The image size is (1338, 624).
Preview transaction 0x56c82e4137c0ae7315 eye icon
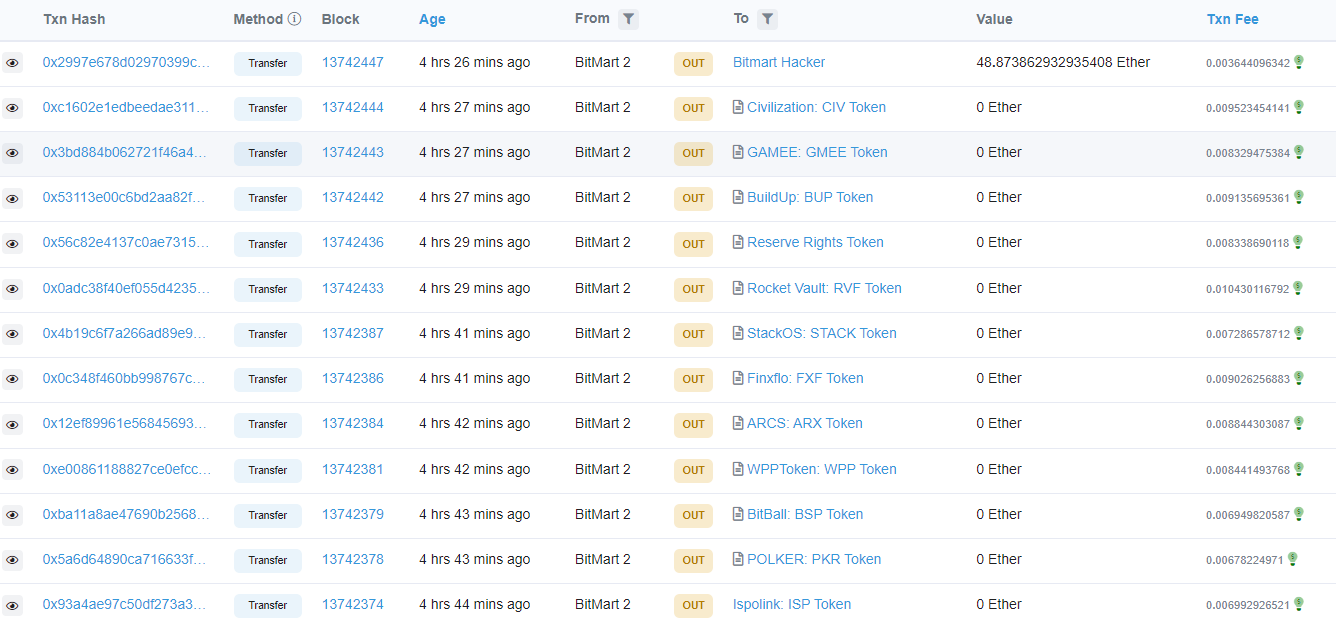coord(12,243)
